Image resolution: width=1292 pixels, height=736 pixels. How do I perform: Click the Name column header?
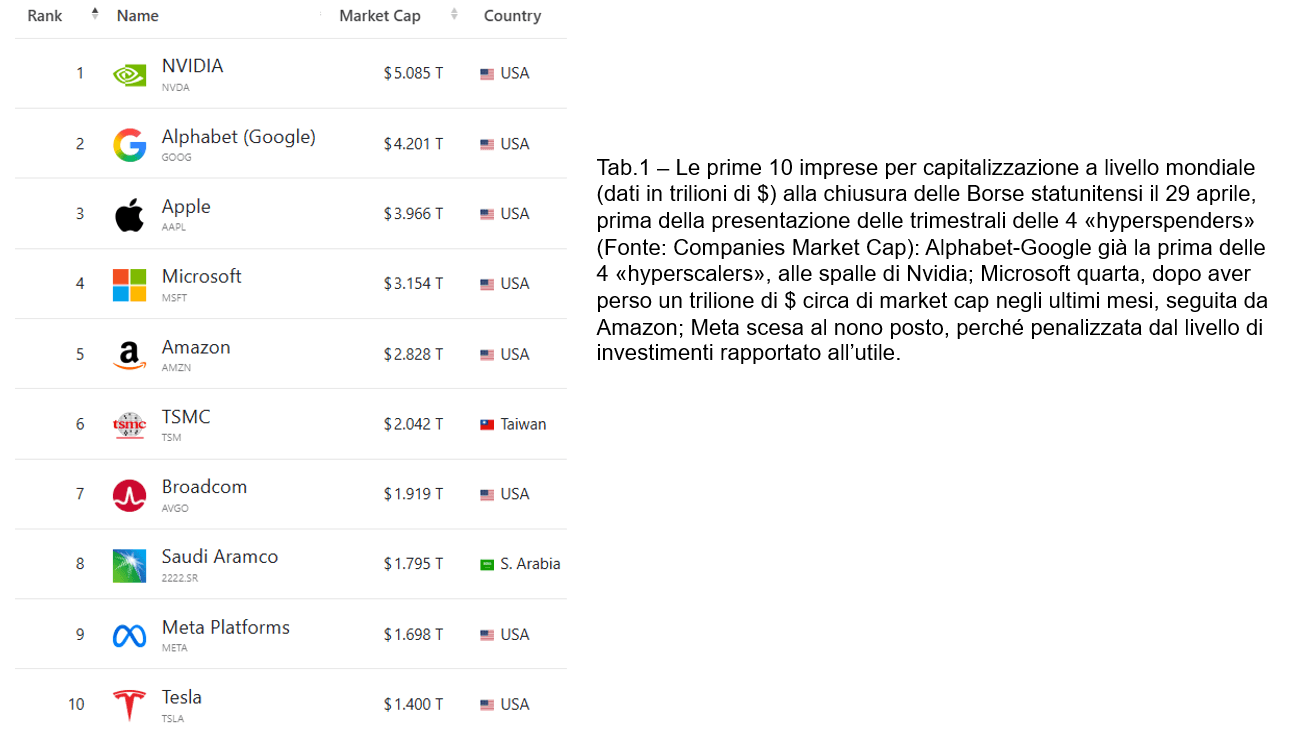(137, 16)
